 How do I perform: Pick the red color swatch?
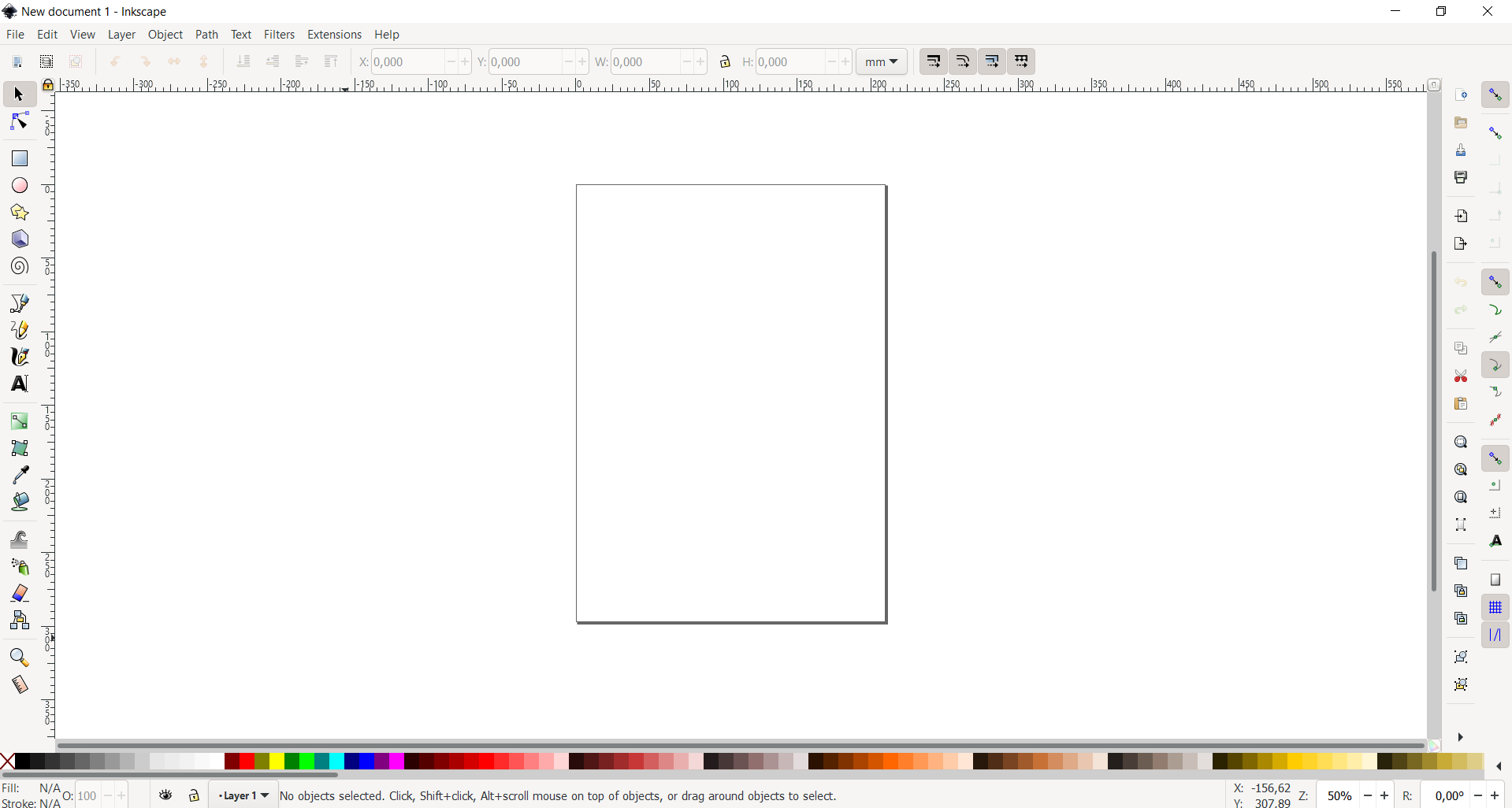coord(247,762)
